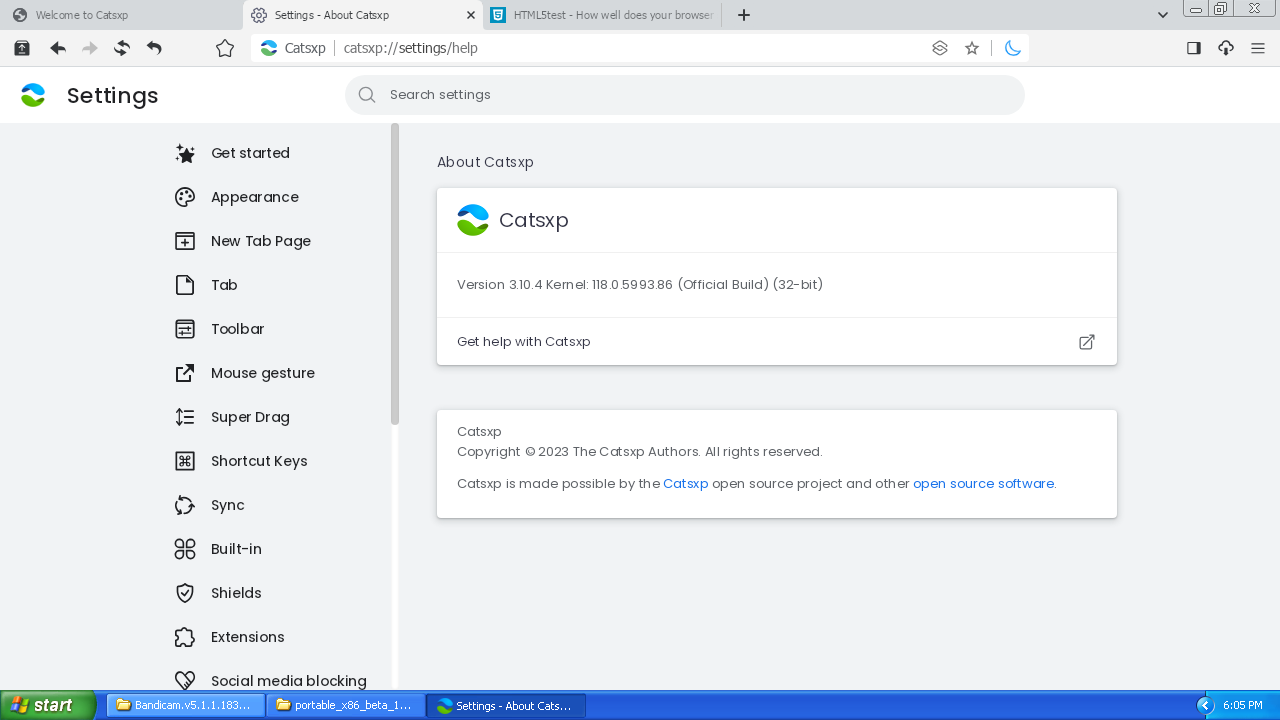Click the Shields checkmark icon
Image resolution: width=1280 pixels, height=720 pixels.
[185, 593]
